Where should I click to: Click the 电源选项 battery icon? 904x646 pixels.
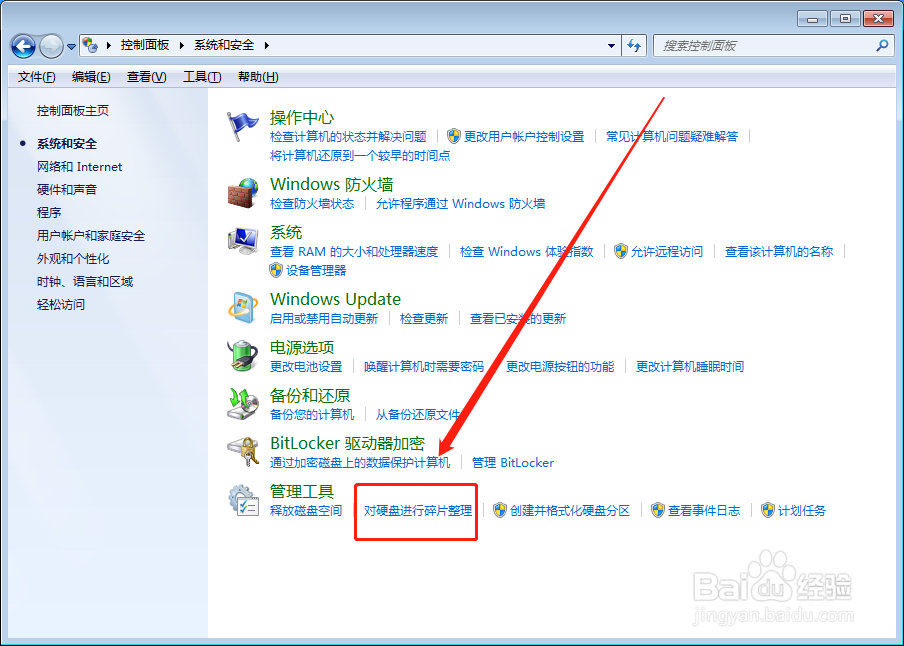[x=243, y=355]
